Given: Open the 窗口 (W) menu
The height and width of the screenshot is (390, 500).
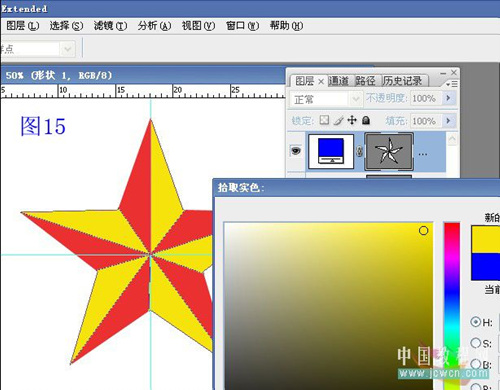Looking at the screenshot, I should pos(242,26).
